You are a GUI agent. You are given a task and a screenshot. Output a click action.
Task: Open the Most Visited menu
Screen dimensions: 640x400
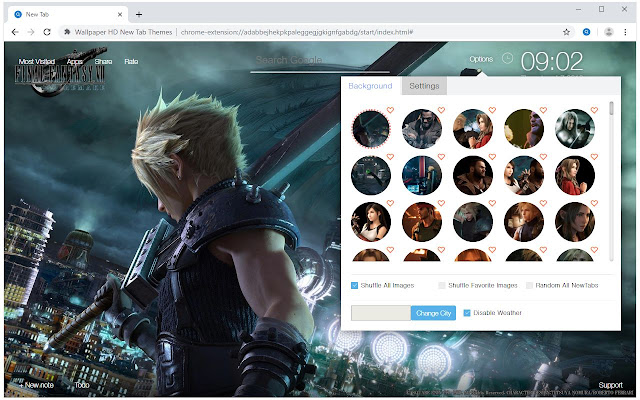point(37,61)
